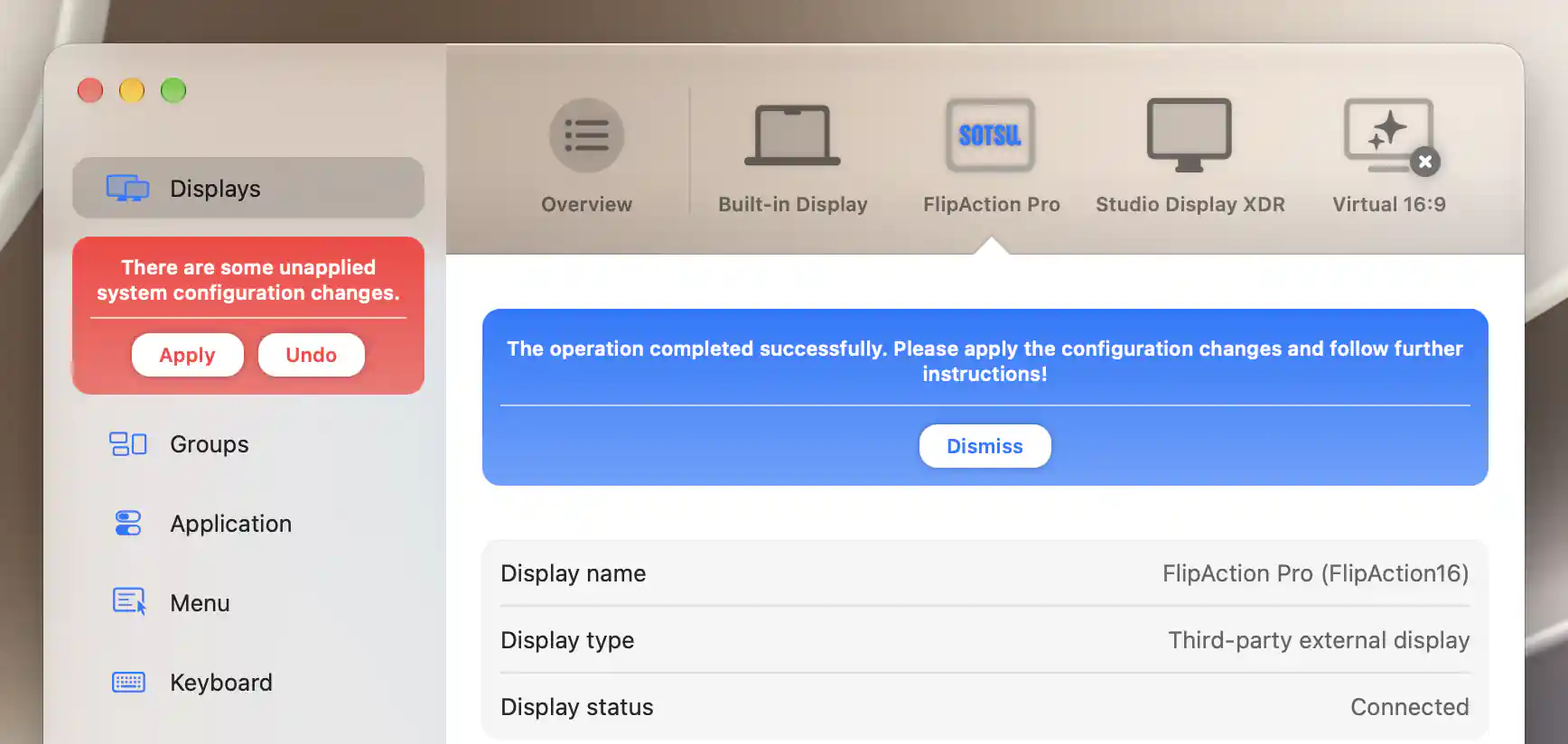Open the Groups section

(248, 444)
